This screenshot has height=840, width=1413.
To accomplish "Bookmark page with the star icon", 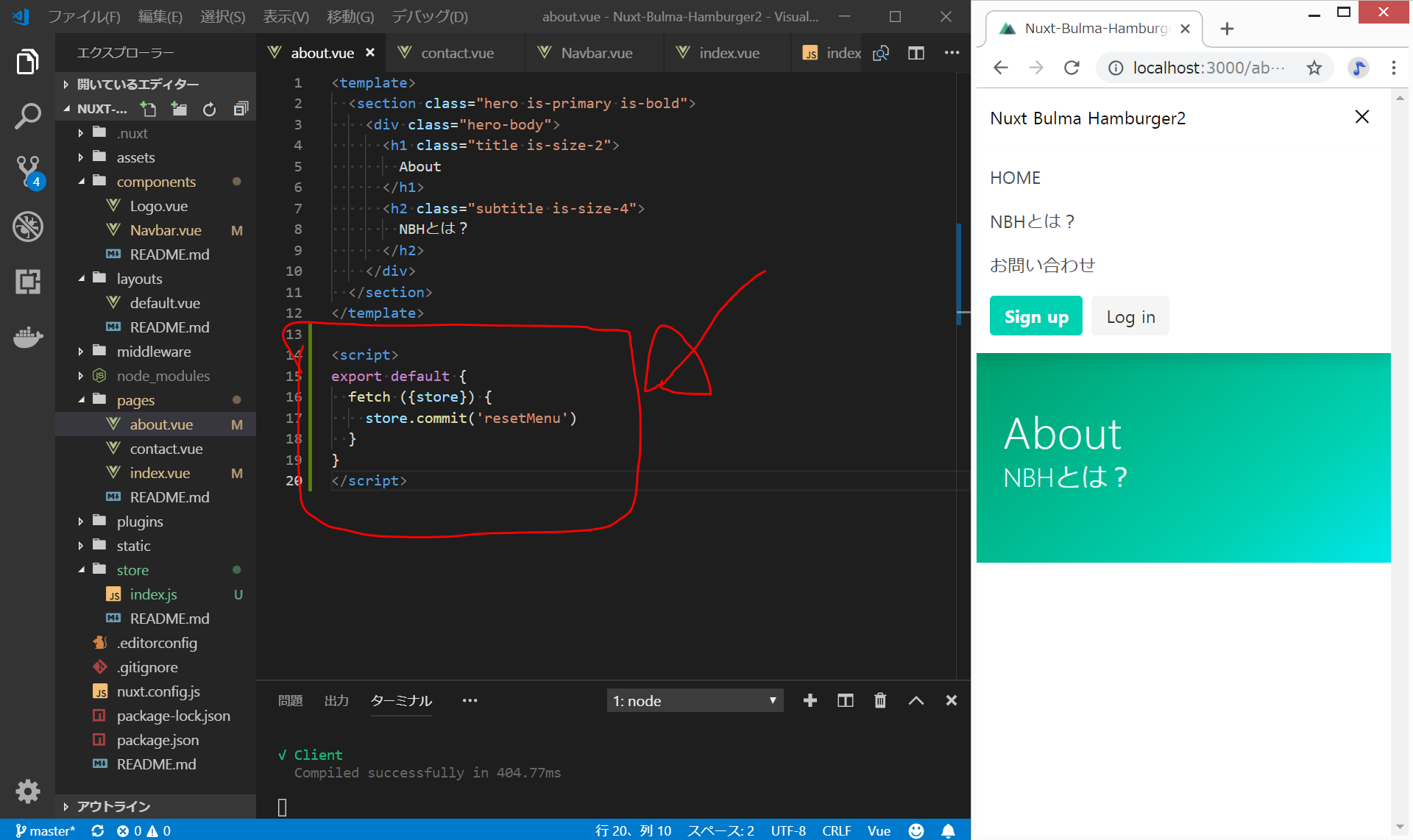I will pos(1314,68).
